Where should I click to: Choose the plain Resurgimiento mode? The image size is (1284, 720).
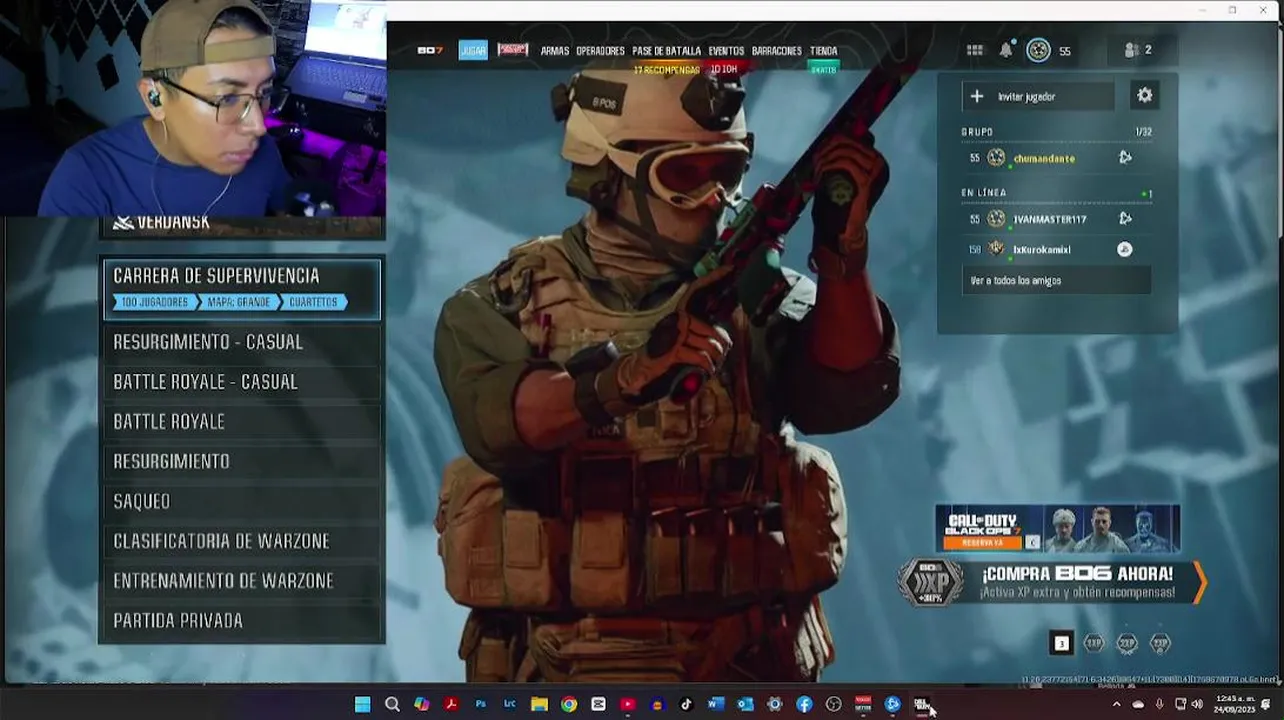(242, 462)
